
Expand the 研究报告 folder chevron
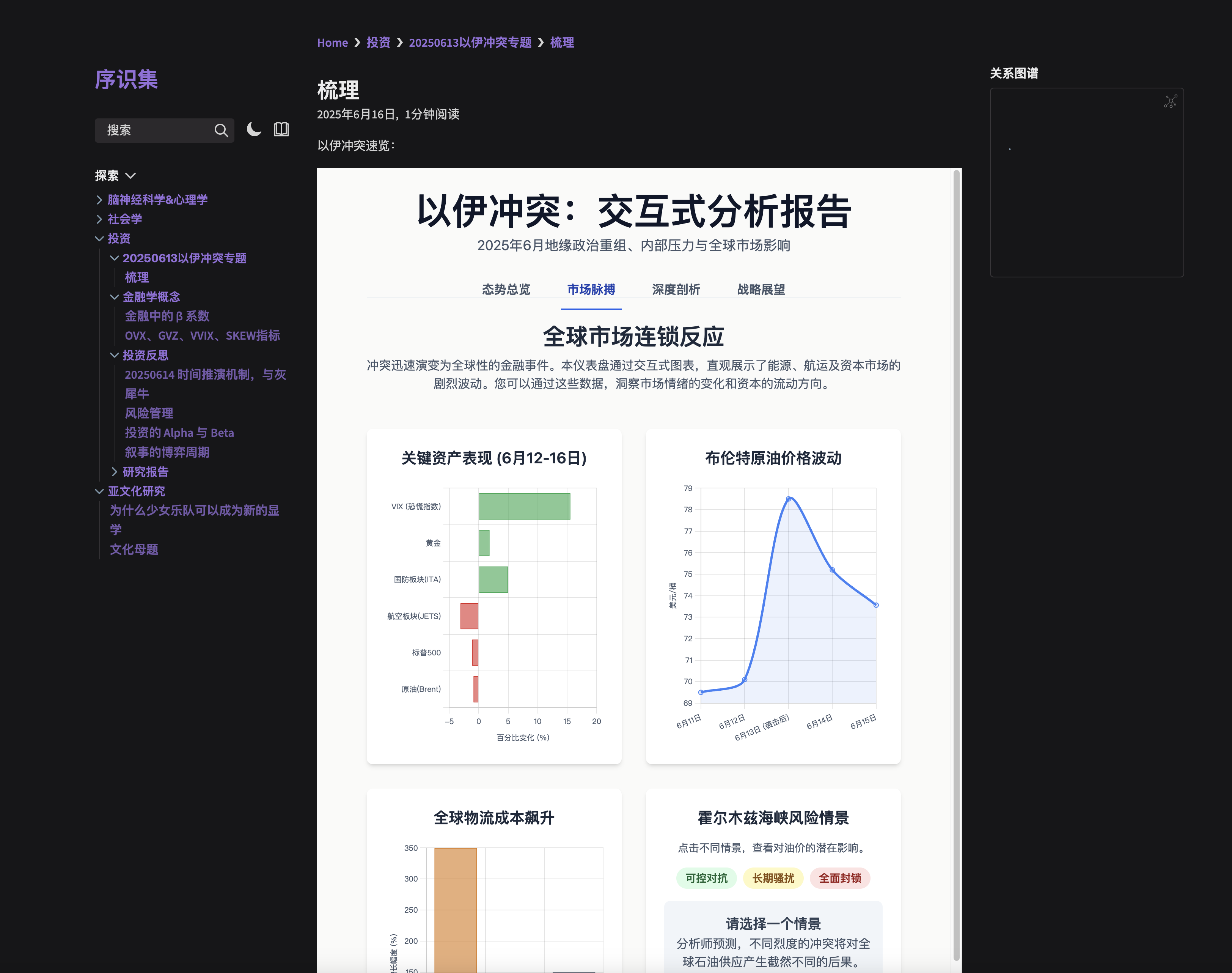(x=115, y=472)
